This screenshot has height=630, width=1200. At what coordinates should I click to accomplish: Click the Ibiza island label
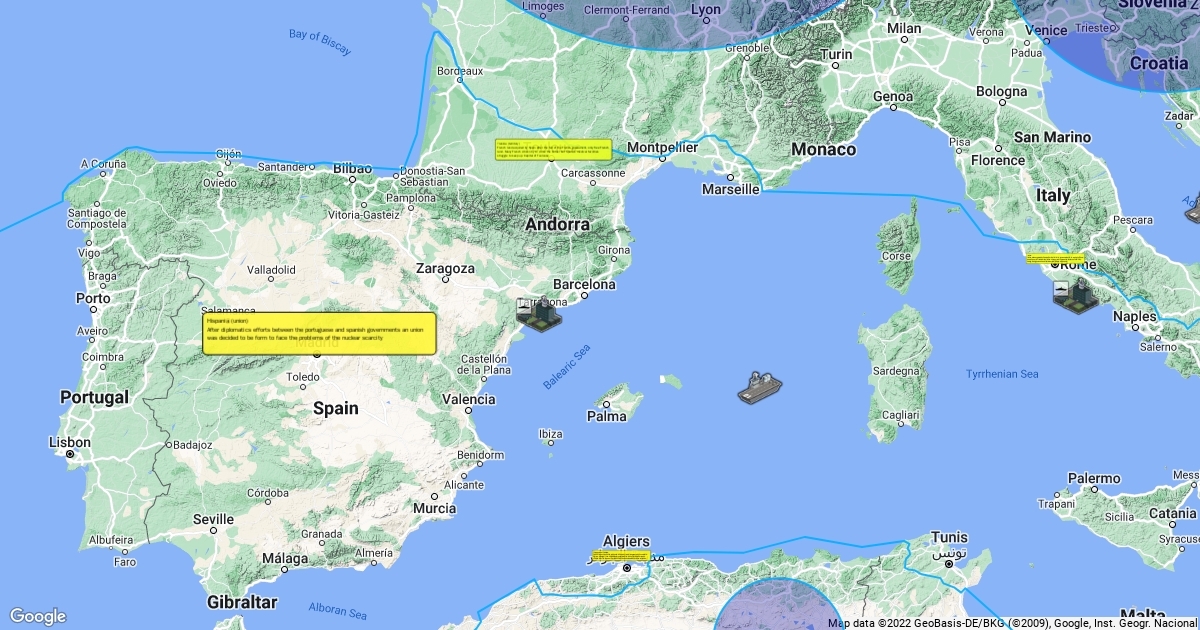tap(550, 434)
